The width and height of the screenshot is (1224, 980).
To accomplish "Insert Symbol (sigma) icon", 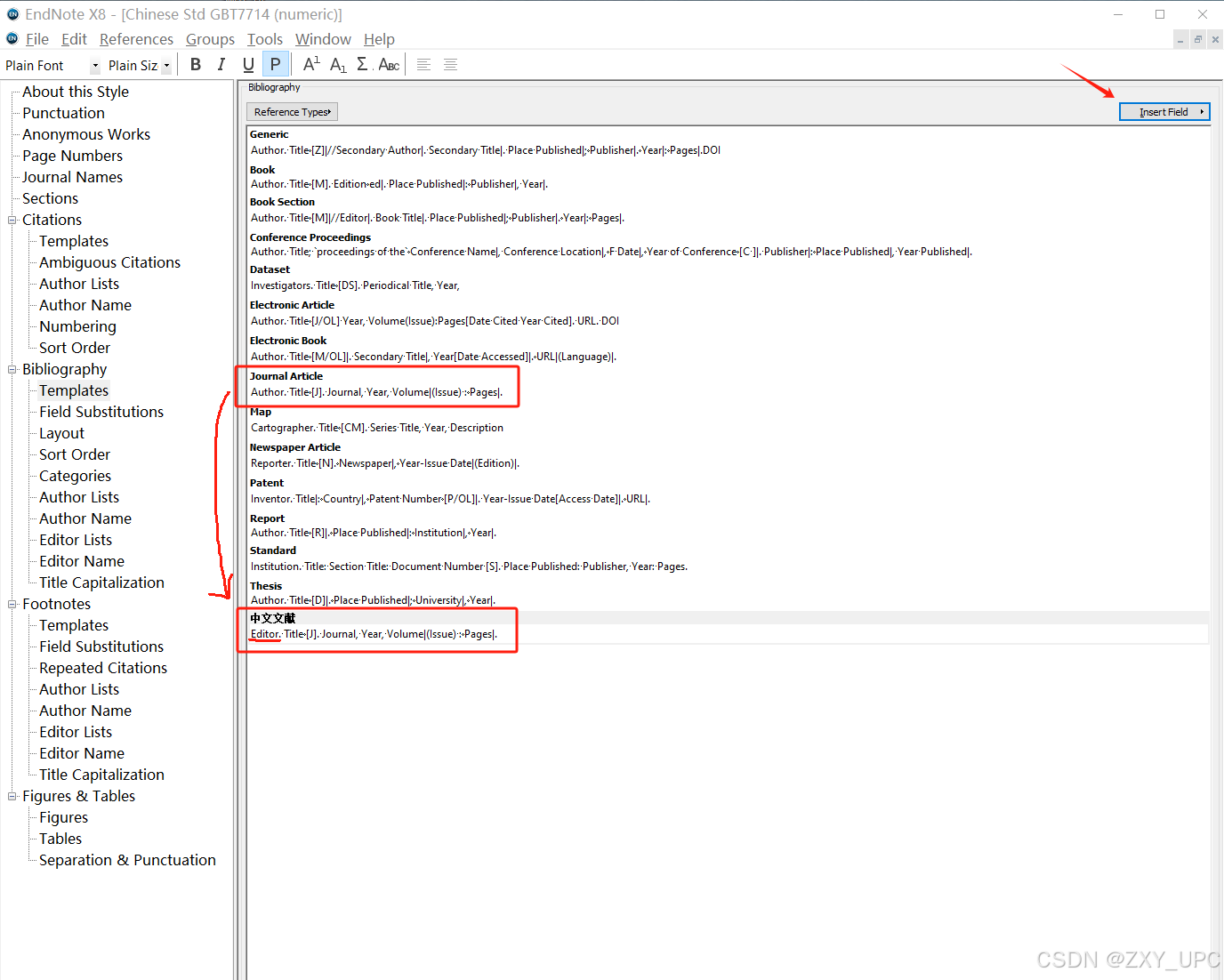I will [363, 64].
